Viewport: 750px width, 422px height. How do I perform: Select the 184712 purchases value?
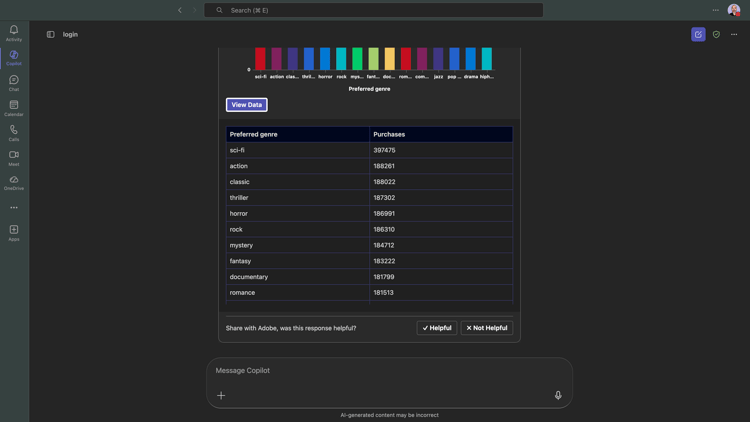[441, 245]
